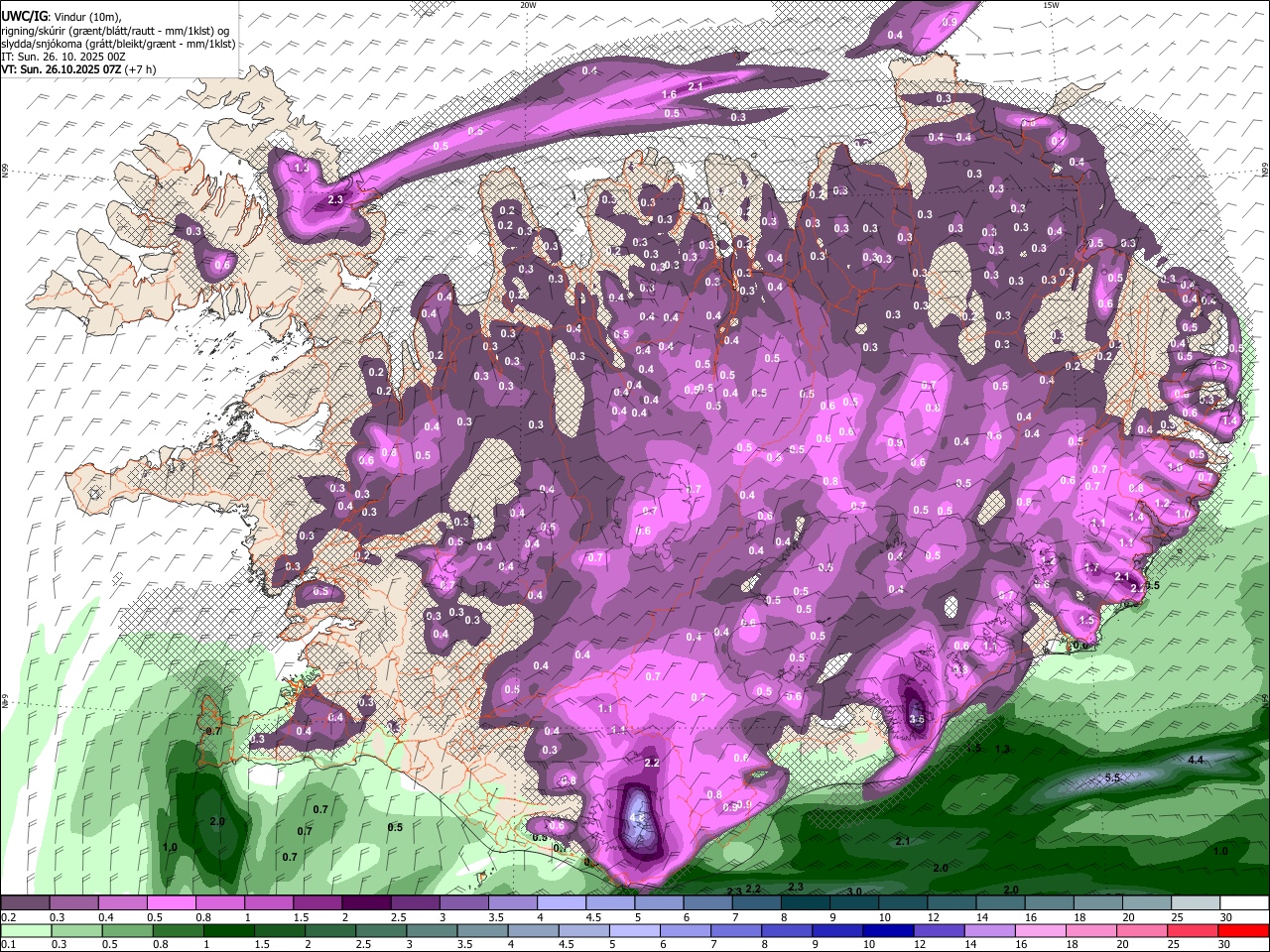The height and width of the screenshot is (952, 1270).
Task: Click the 'IT: Sun. 26. 10. 2025 00Z' init time
Action: [63, 57]
